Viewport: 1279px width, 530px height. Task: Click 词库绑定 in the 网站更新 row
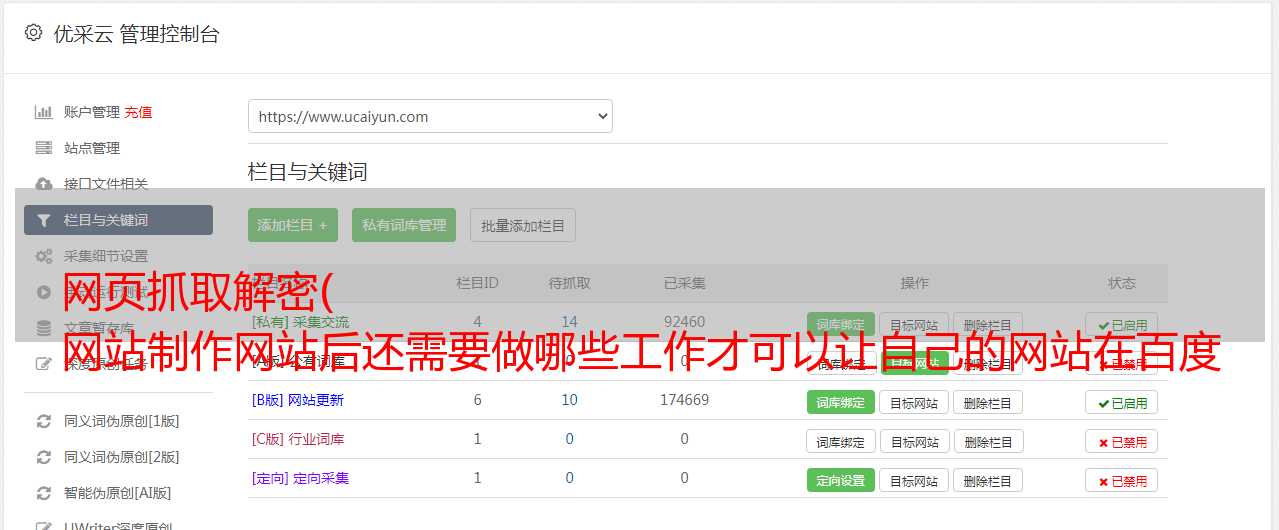[840, 402]
